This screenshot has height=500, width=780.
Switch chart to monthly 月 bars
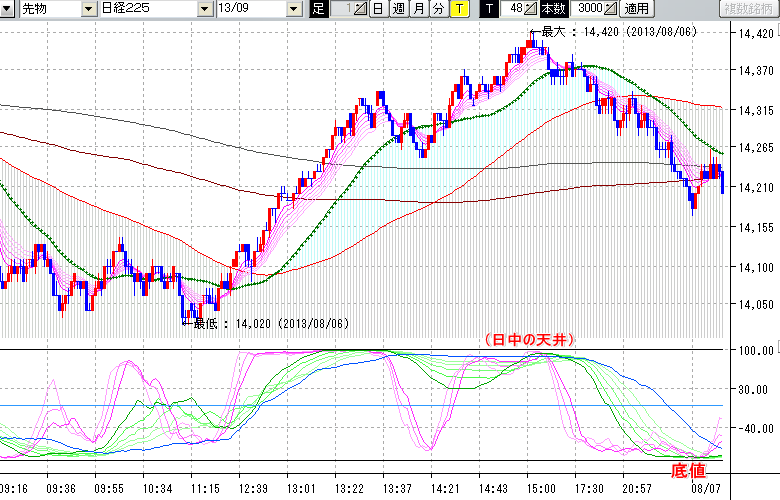coord(418,9)
